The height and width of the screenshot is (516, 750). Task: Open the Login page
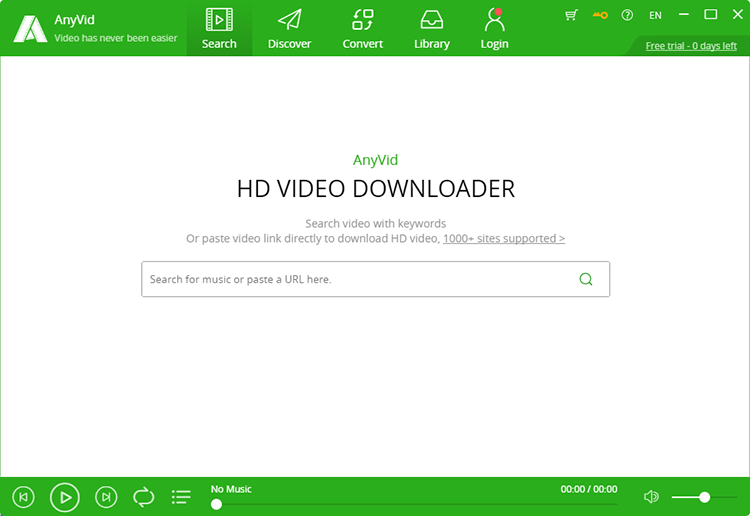[x=494, y=29]
